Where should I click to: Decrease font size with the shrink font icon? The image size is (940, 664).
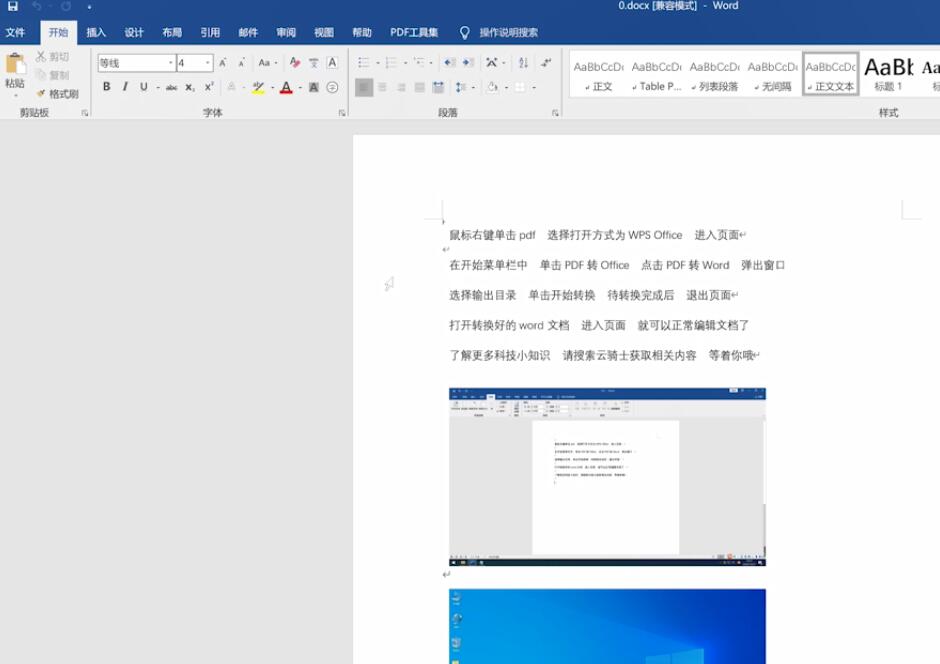point(242,62)
